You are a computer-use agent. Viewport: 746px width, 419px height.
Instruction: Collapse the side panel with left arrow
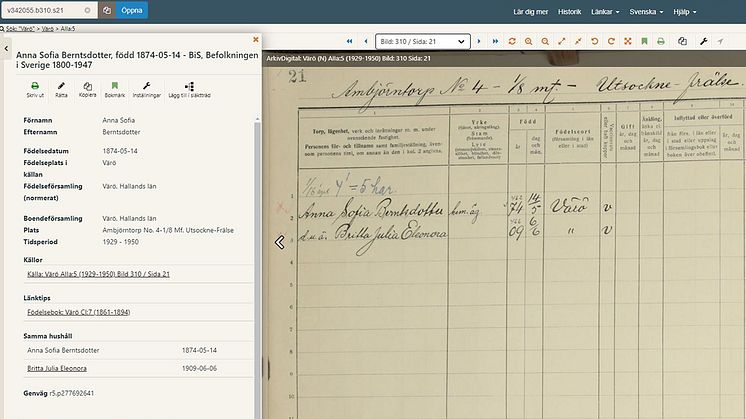click(x=6, y=47)
